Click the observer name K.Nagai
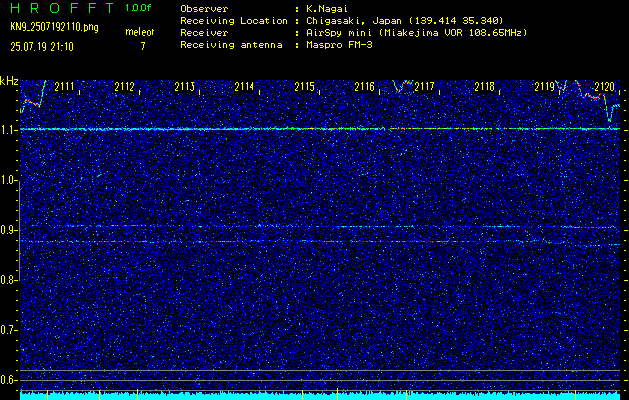The image size is (629, 400). [327, 9]
